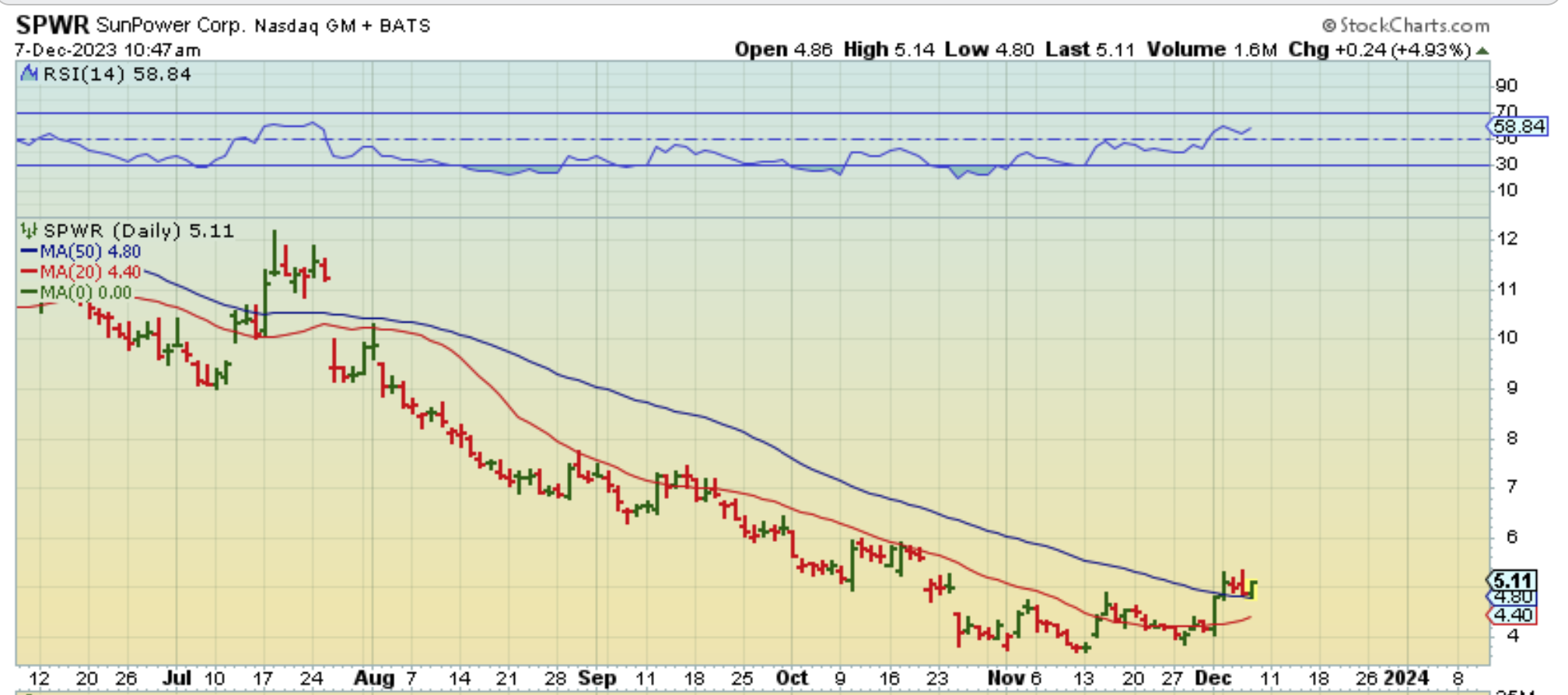Click the Chg +0.24 (+4.93%) value
The height and width of the screenshot is (695, 1568).
tap(1380, 50)
